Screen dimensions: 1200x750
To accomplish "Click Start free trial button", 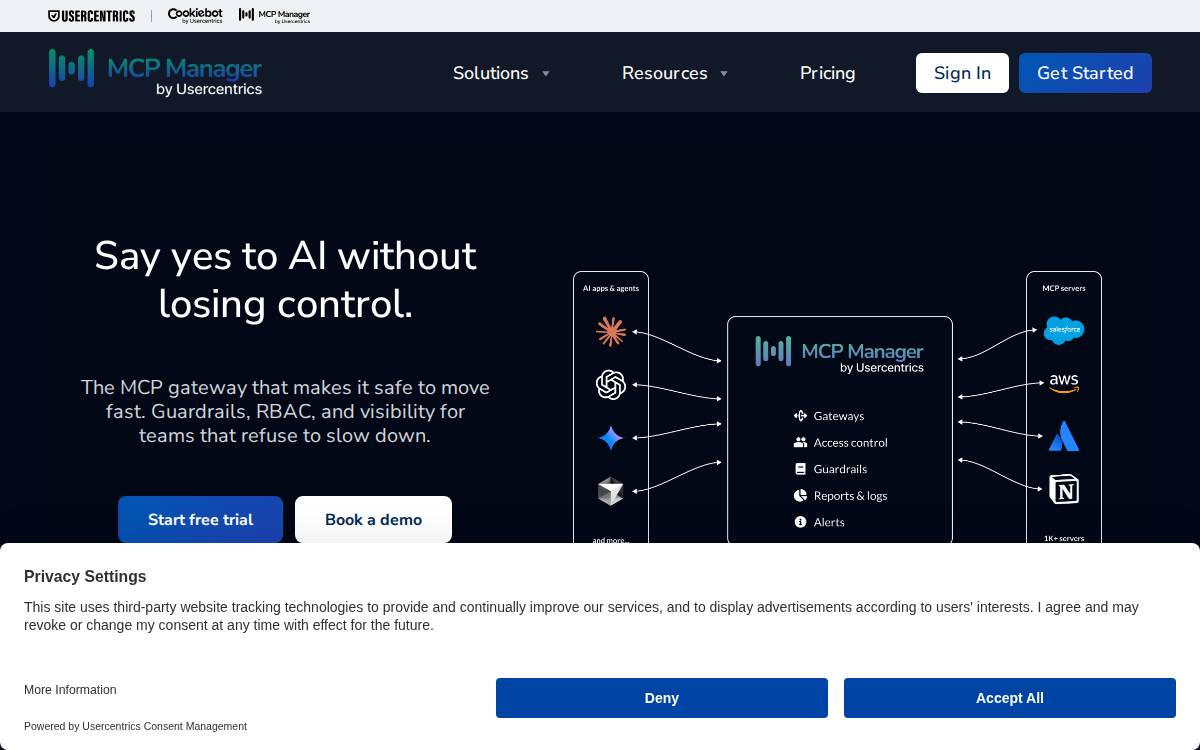I will pyautogui.click(x=200, y=520).
